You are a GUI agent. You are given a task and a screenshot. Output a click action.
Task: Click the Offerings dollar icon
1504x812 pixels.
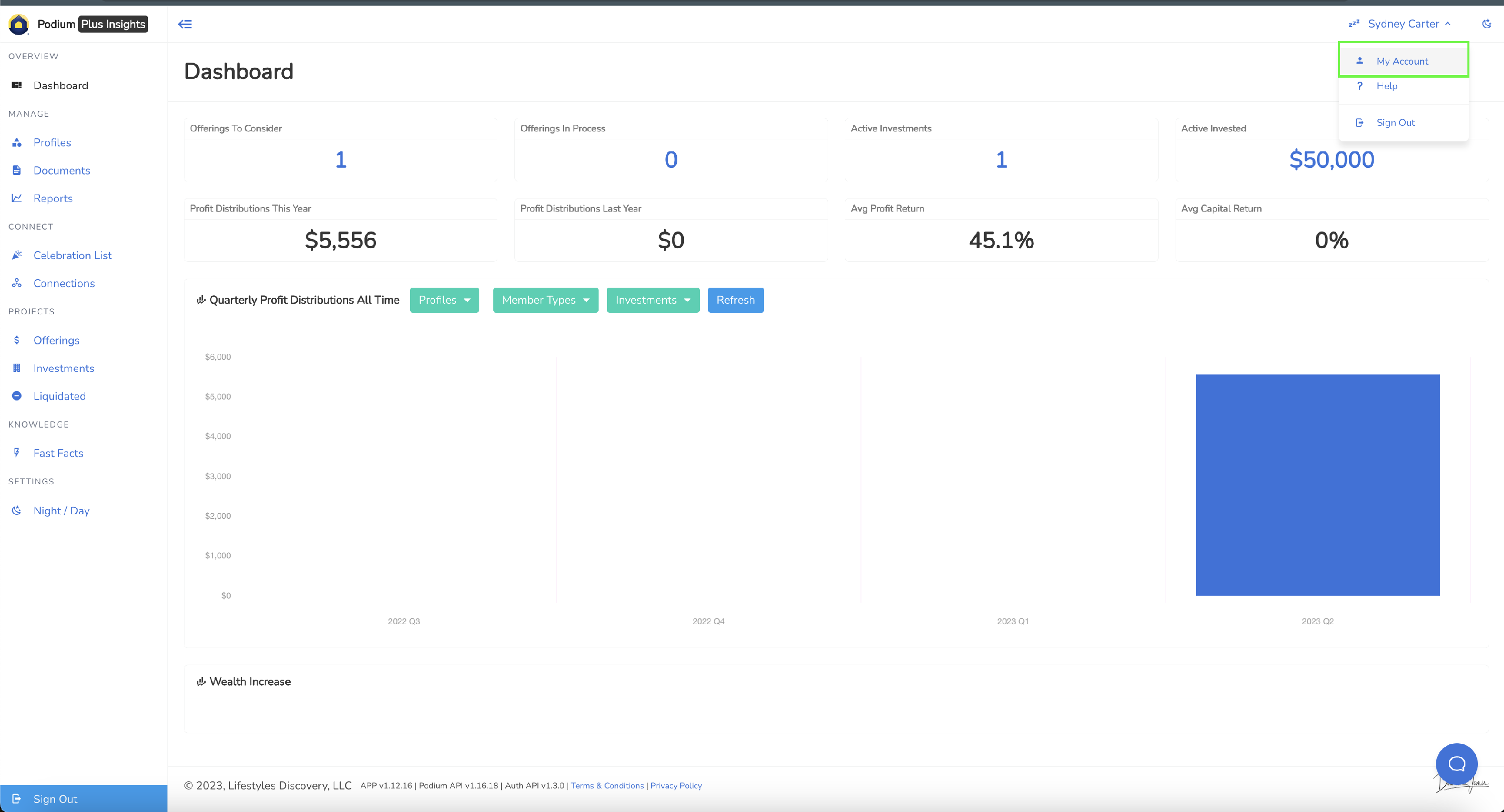pyautogui.click(x=17, y=340)
